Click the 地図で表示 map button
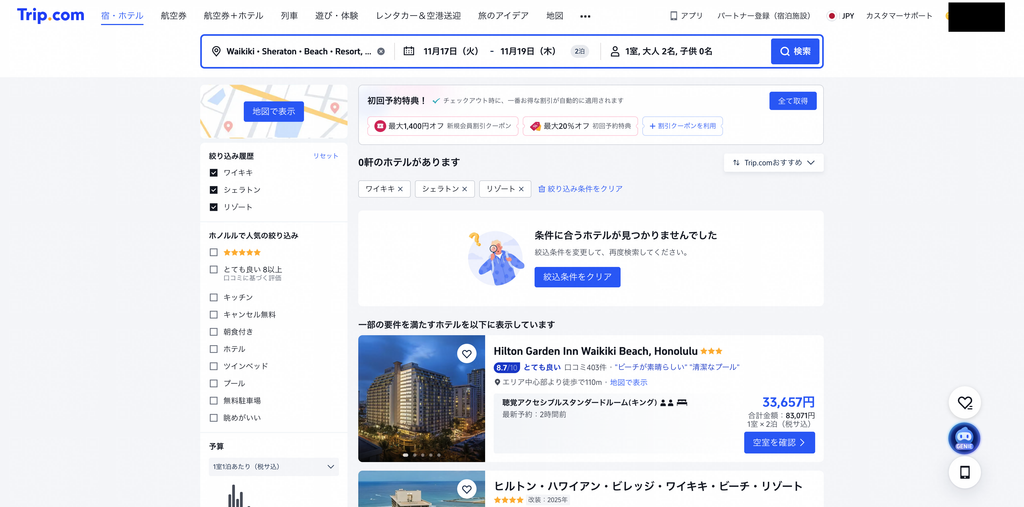 (x=274, y=111)
